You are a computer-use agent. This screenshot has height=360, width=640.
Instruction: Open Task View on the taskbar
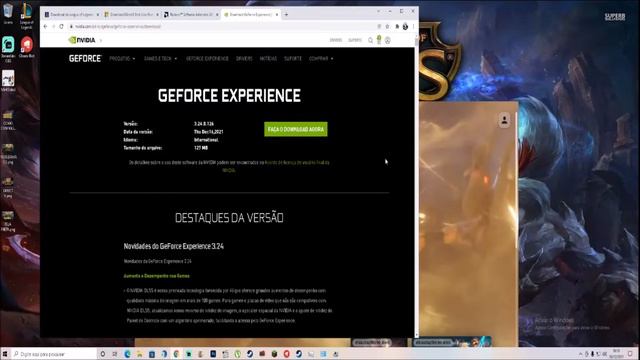tap(115, 354)
